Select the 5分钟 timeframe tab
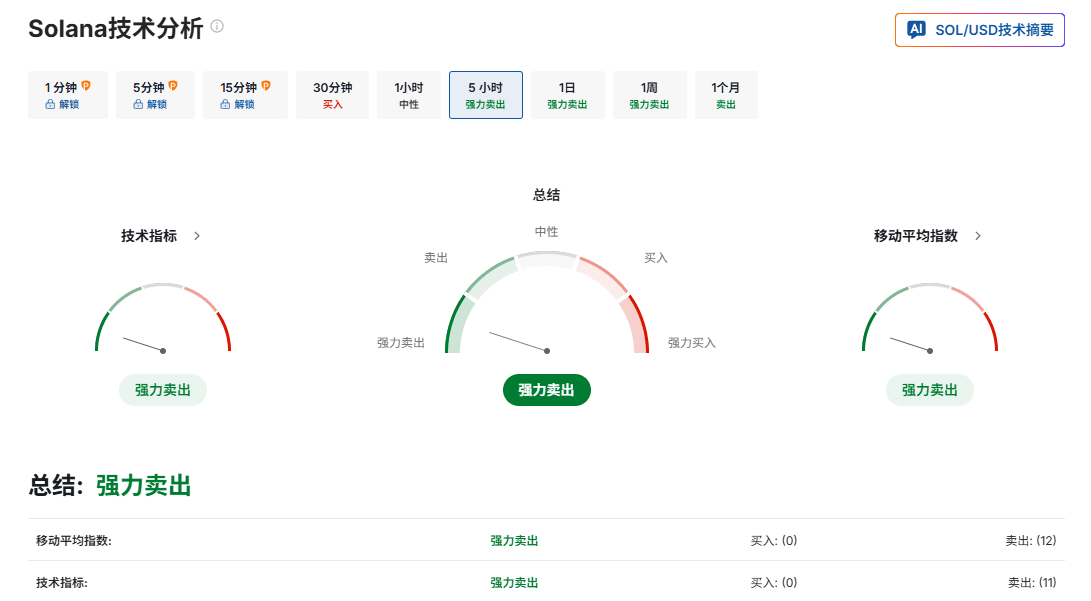The image size is (1091, 601). 155,95
